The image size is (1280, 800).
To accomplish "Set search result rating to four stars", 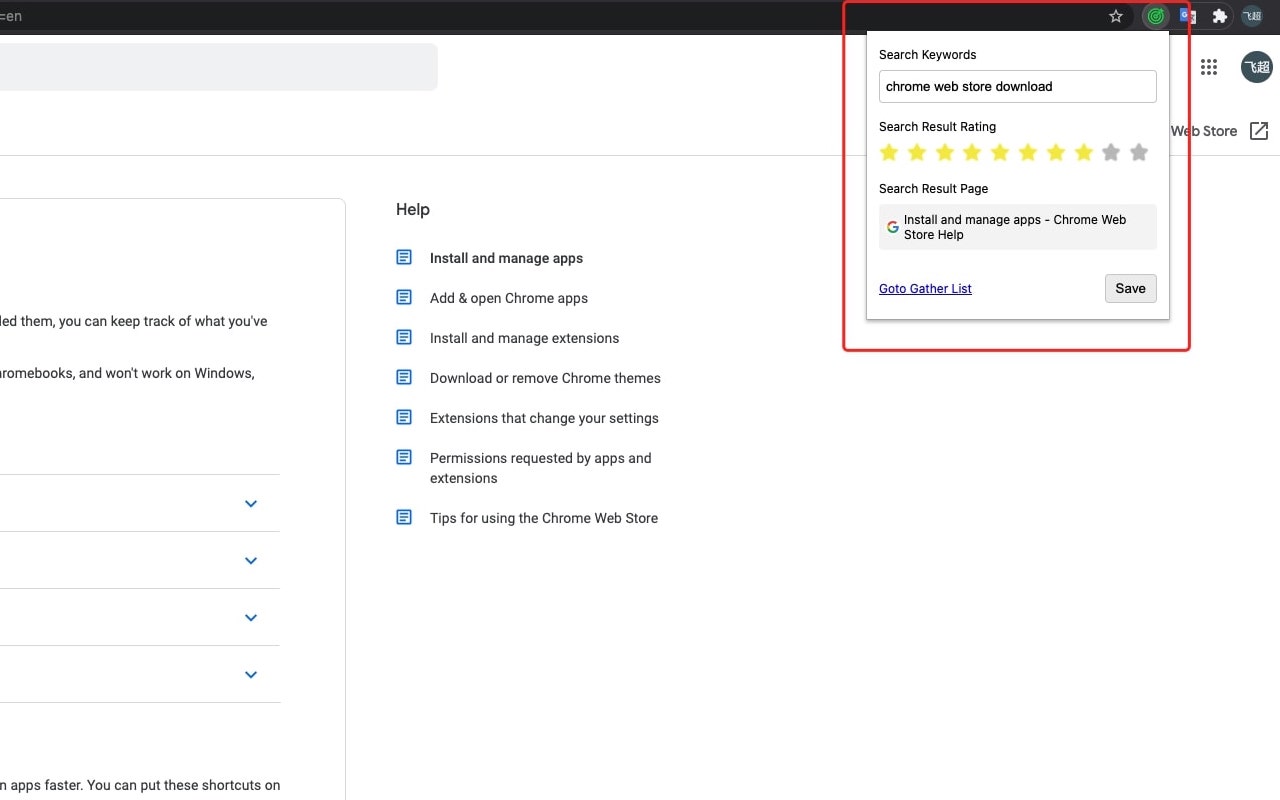I will click(972, 153).
